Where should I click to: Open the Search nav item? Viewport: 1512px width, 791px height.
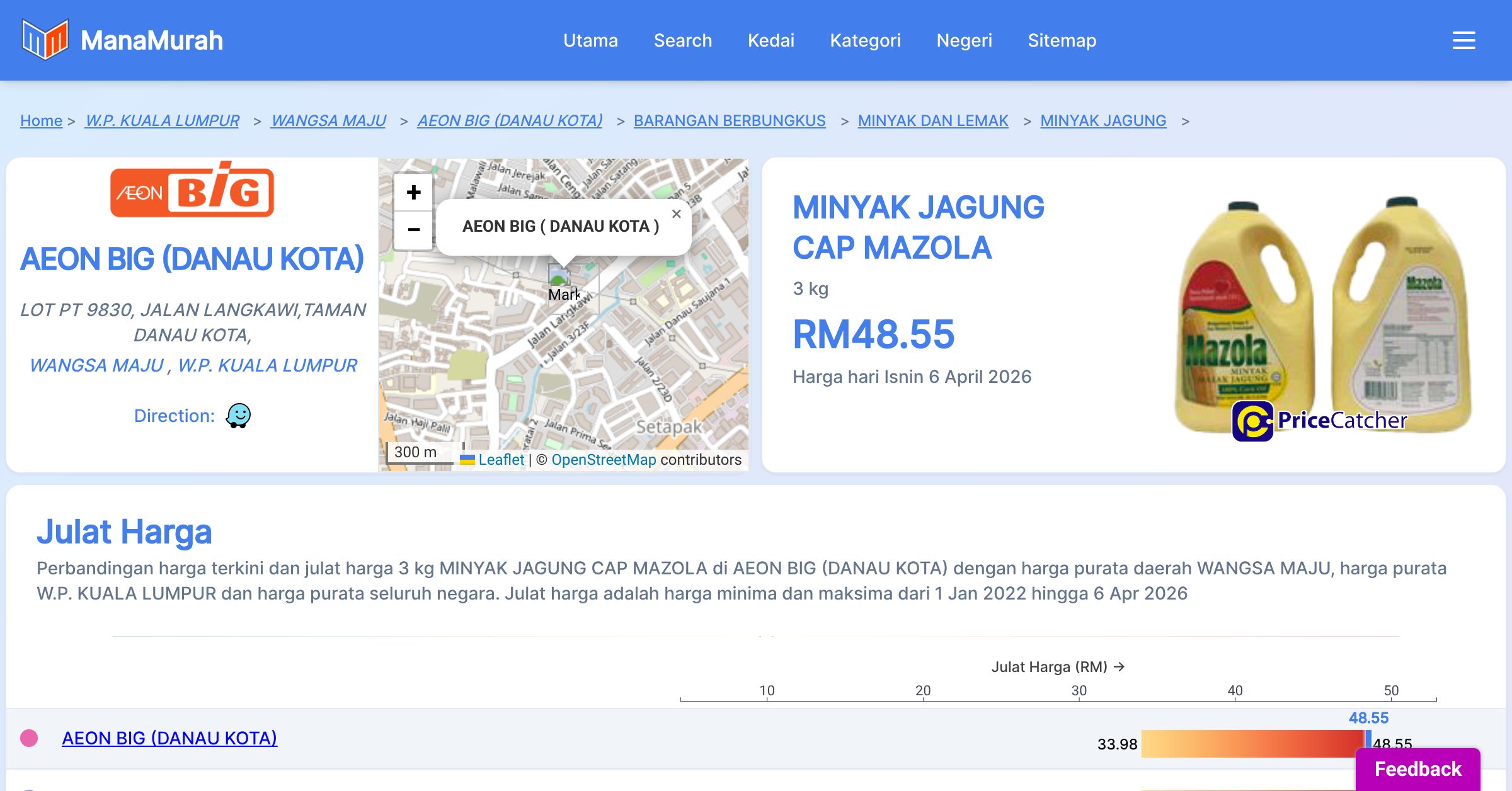[x=682, y=40]
